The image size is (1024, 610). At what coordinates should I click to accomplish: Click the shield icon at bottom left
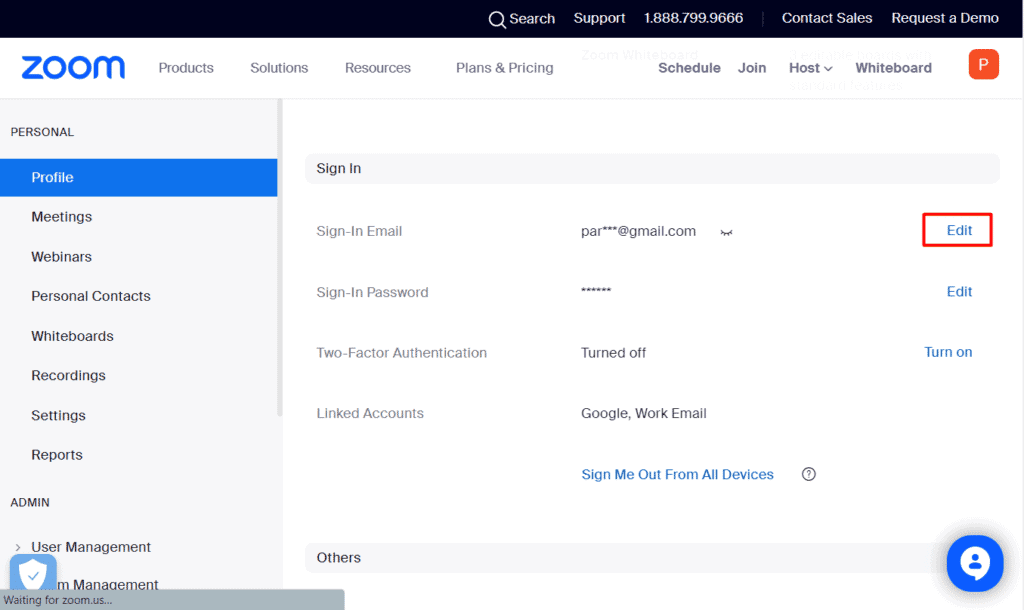(33, 573)
